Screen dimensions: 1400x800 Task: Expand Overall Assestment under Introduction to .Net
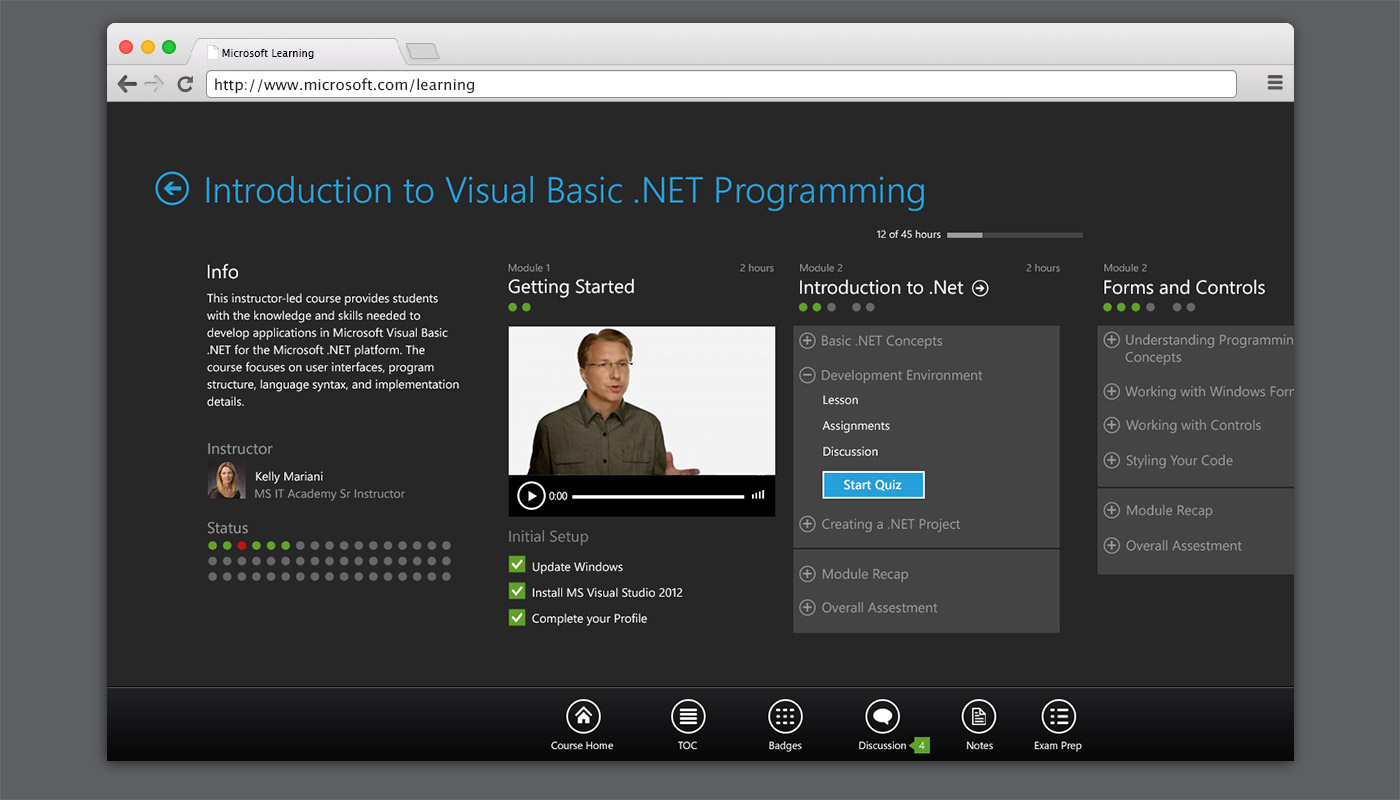(x=807, y=607)
